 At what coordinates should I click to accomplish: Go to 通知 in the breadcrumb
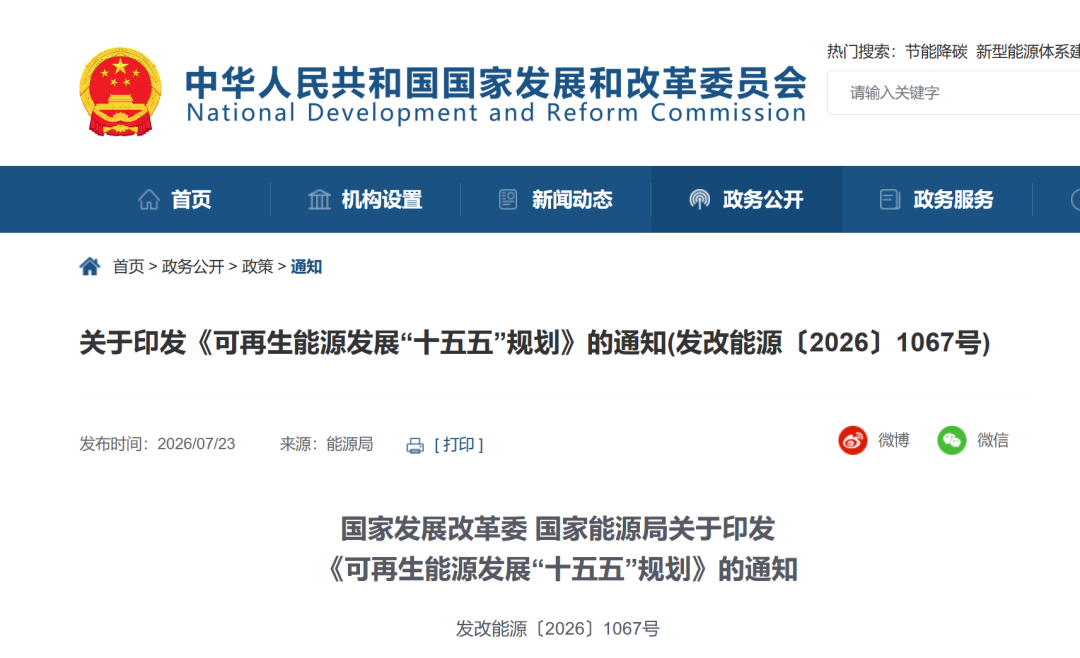point(306,267)
